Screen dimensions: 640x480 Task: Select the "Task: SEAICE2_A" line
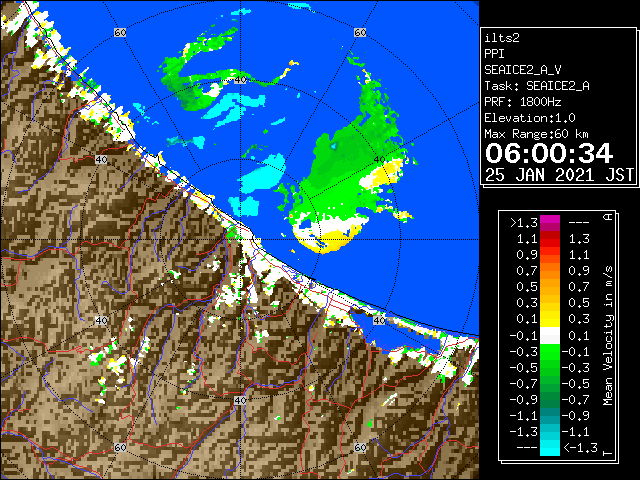[537, 86]
